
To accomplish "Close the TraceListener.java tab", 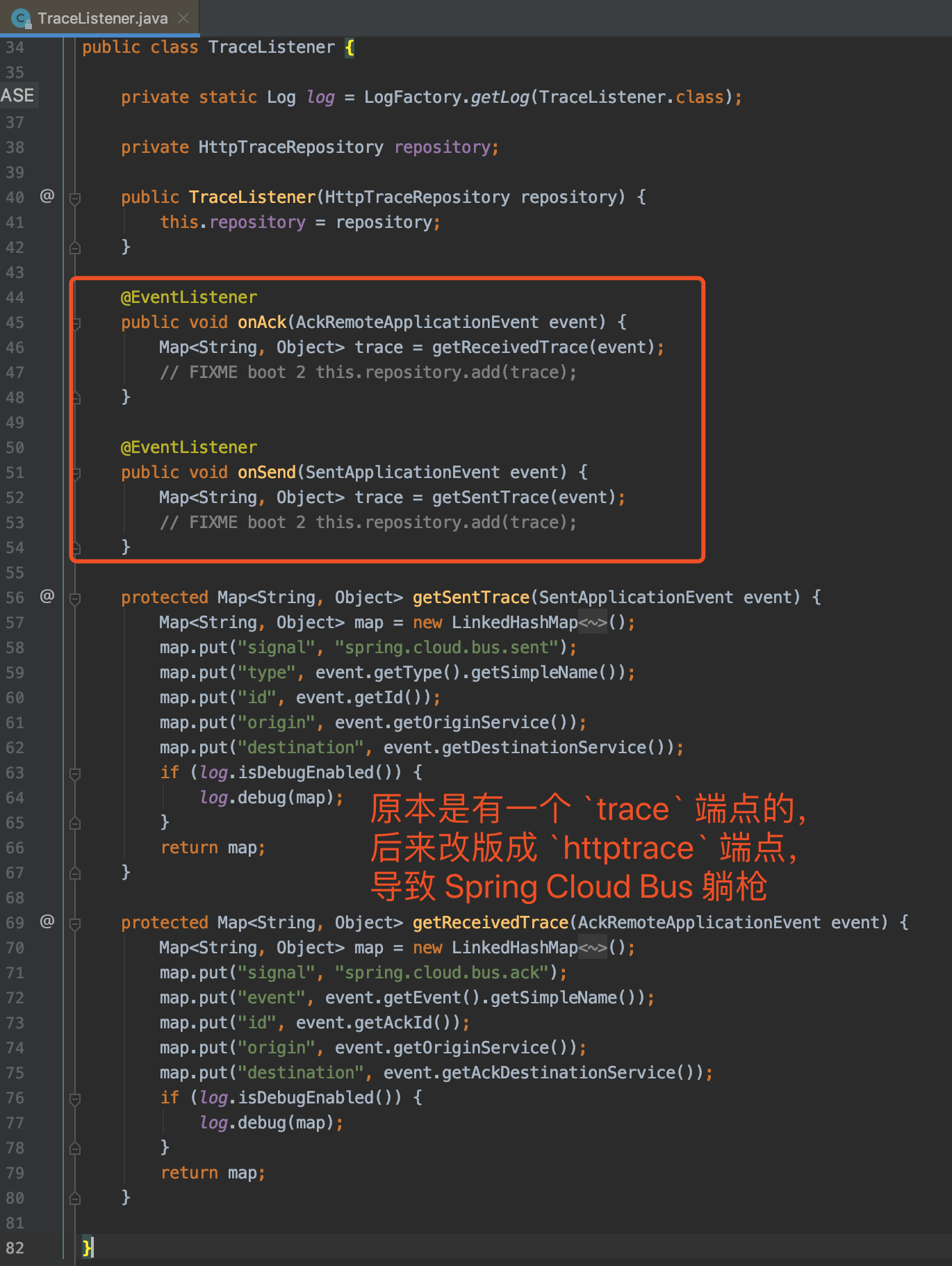I will click(183, 18).
